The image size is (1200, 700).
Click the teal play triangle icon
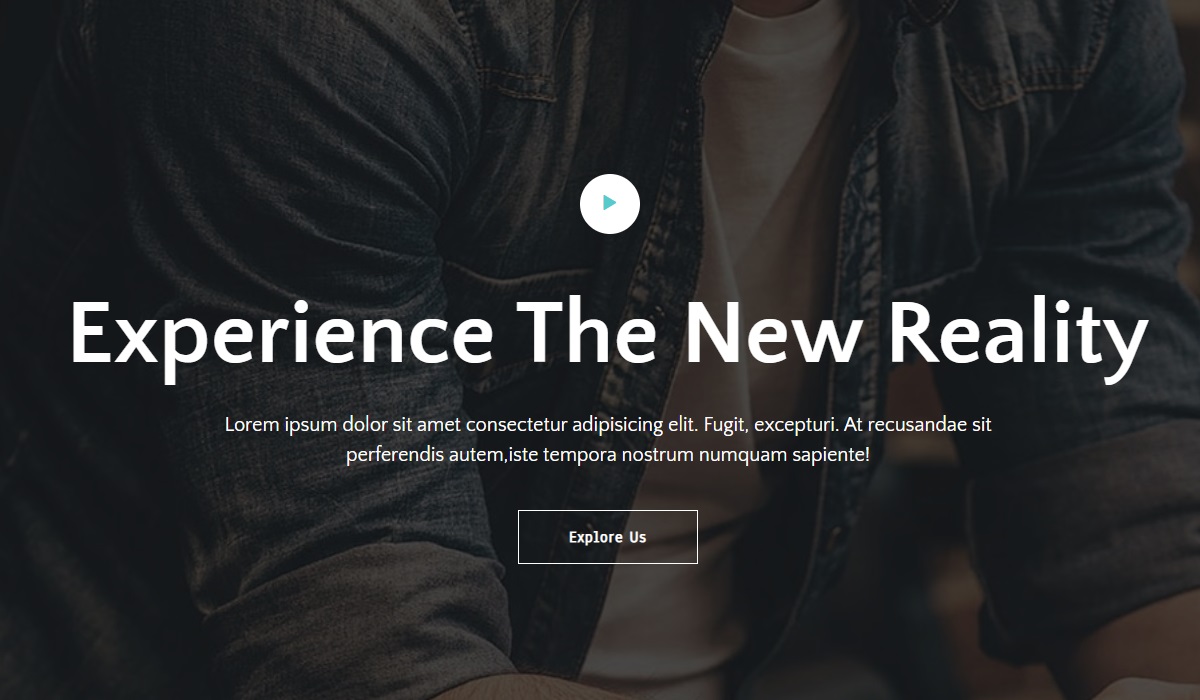610,204
